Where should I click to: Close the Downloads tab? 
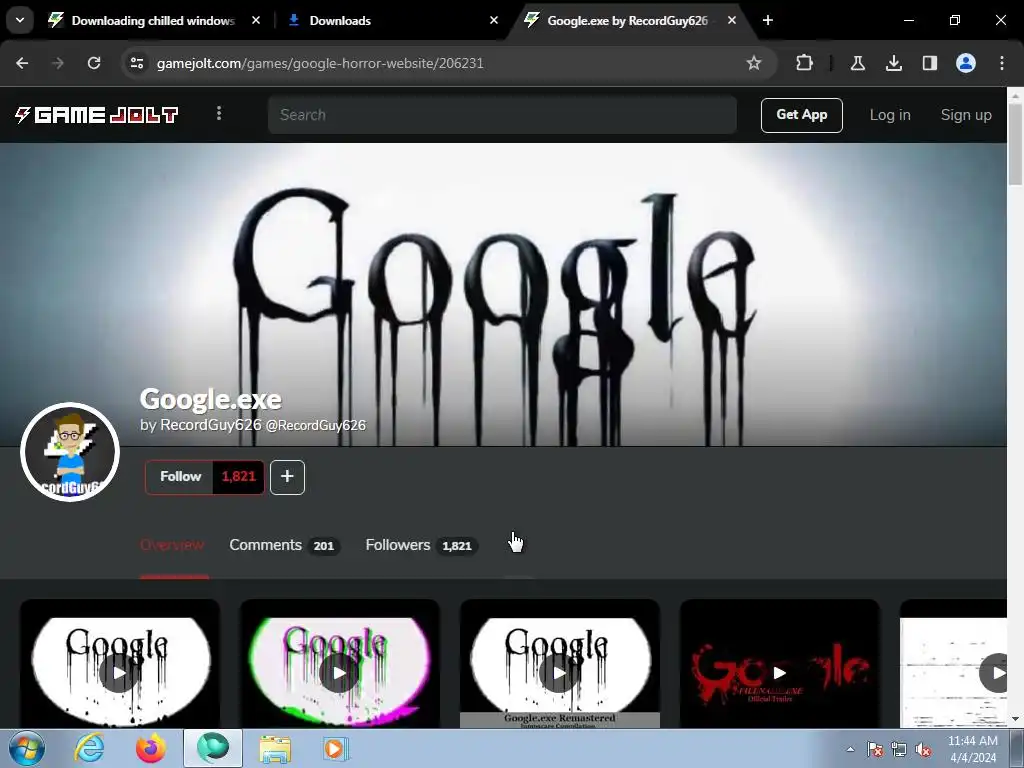(x=494, y=20)
